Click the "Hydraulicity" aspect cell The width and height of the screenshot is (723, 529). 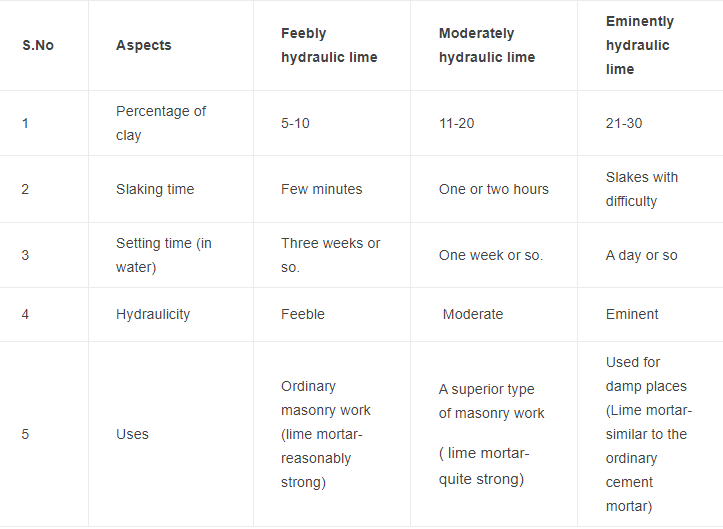pyautogui.click(x=153, y=314)
